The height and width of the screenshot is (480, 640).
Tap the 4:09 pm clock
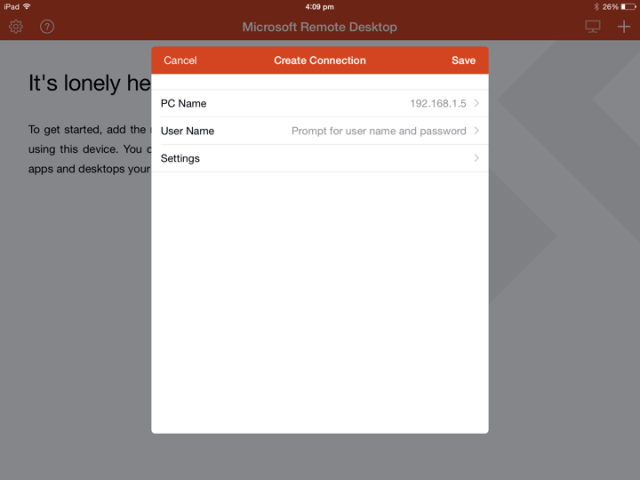(320, 7)
